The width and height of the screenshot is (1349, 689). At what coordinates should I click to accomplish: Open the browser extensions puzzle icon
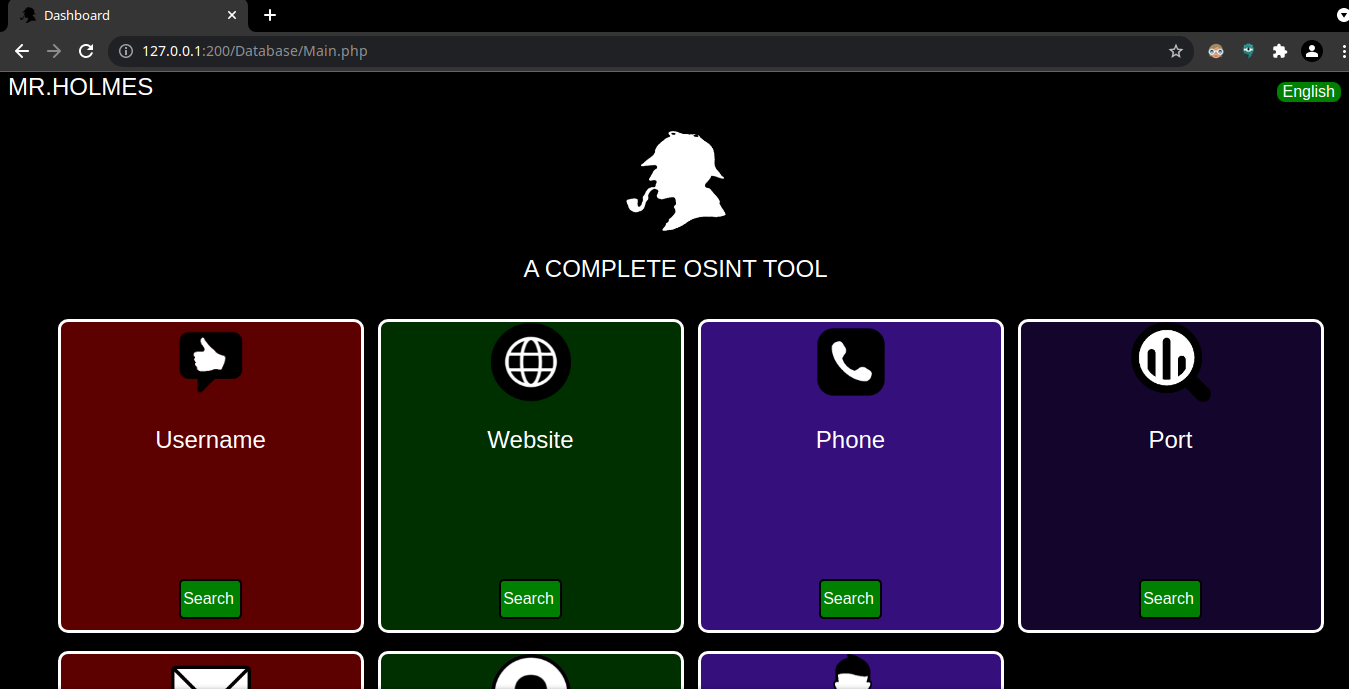pyautogui.click(x=1279, y=51)
